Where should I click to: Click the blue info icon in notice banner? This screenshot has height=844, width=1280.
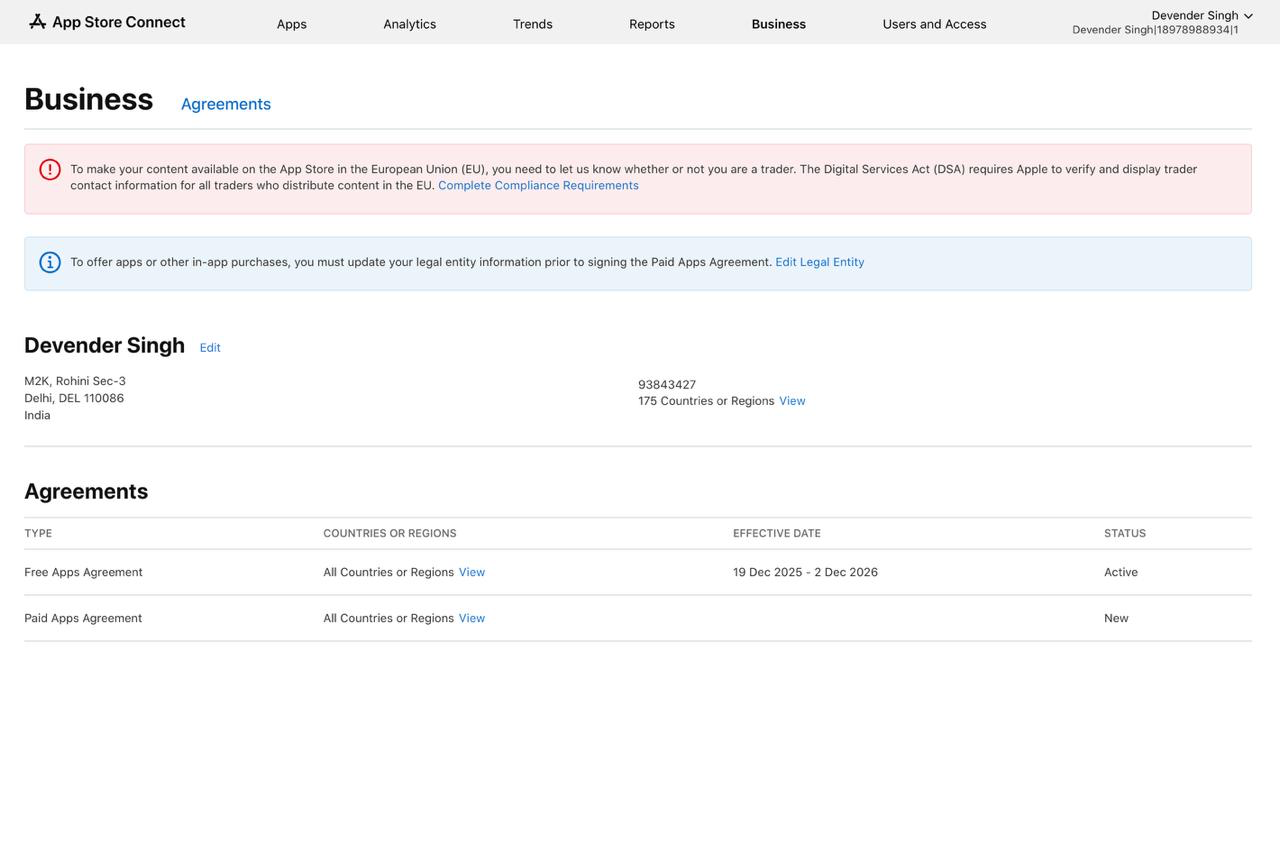coord(49,261)
